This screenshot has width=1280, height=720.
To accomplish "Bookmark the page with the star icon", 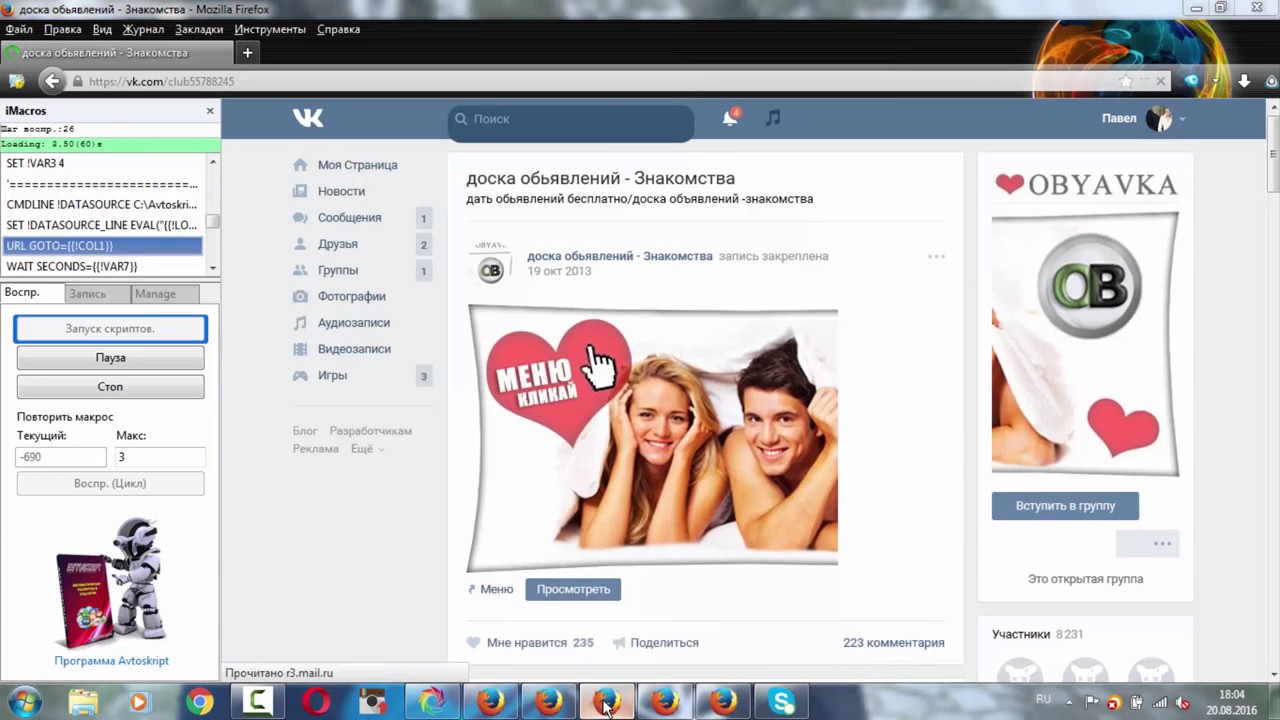I will point(1126,81).
